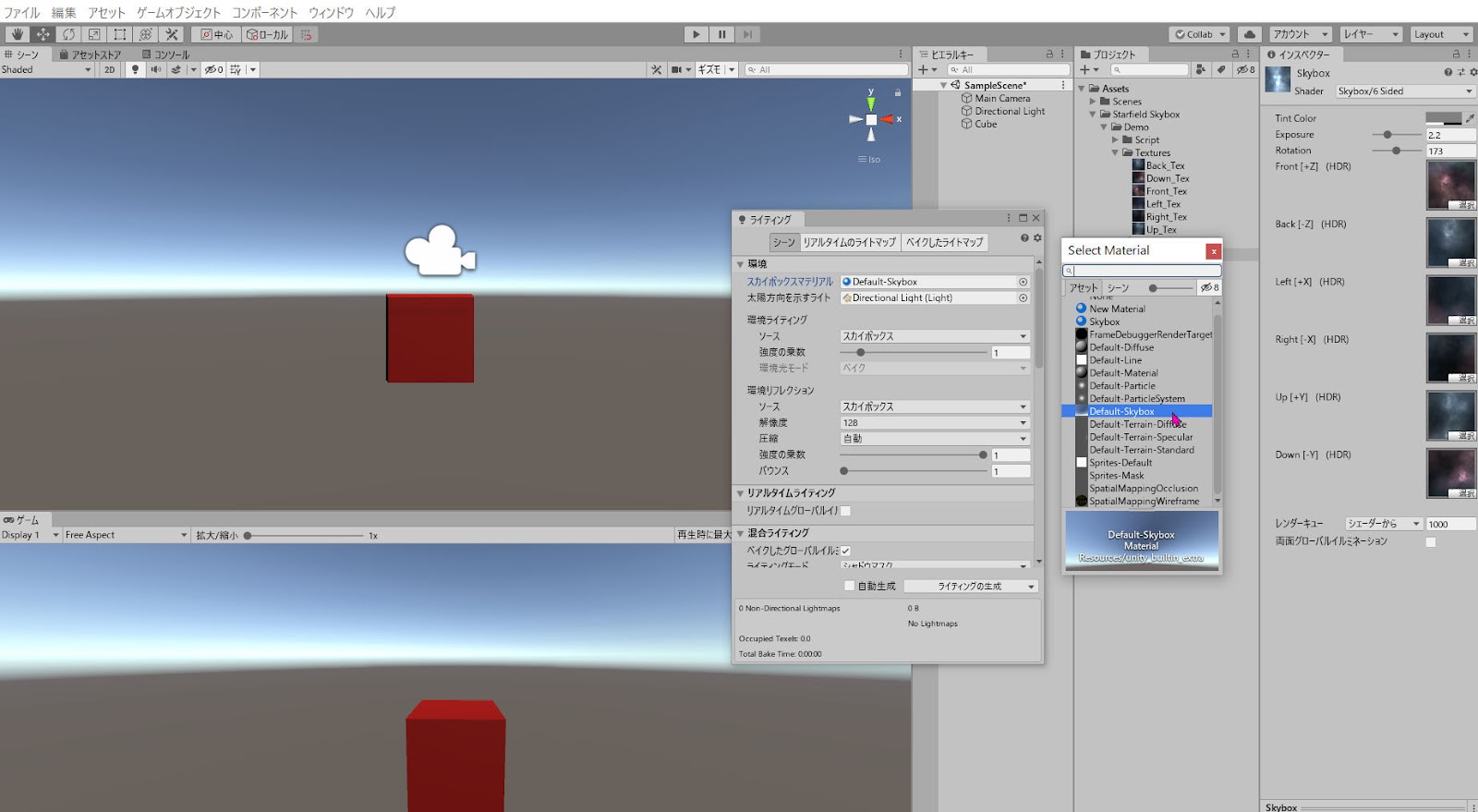Toggle scene lighting bulb icon

[135, 69]
